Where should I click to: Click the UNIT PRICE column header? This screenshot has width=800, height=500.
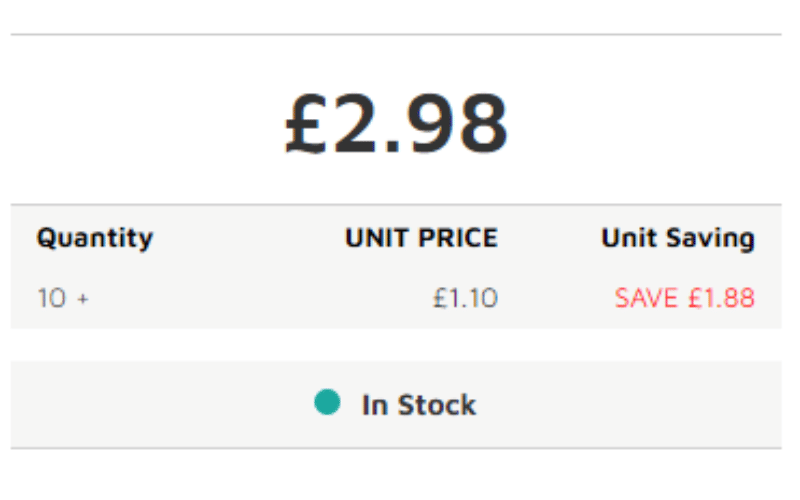(x=421, y=238)
